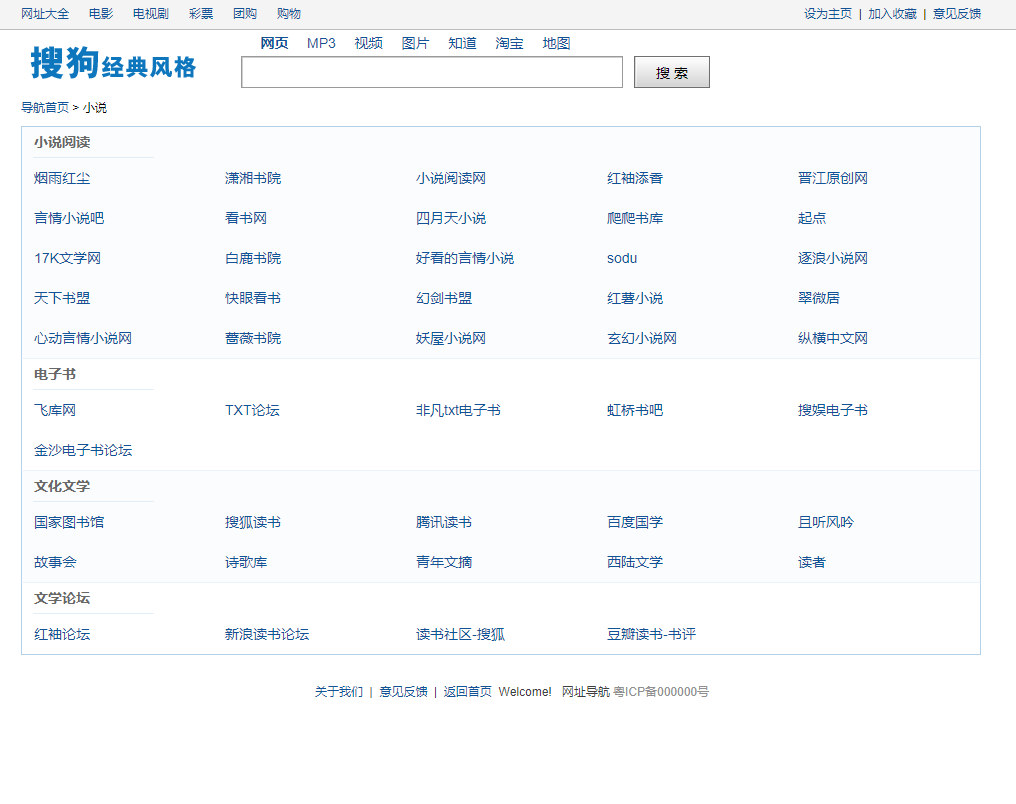Click the TXT论坛 link

252,410
